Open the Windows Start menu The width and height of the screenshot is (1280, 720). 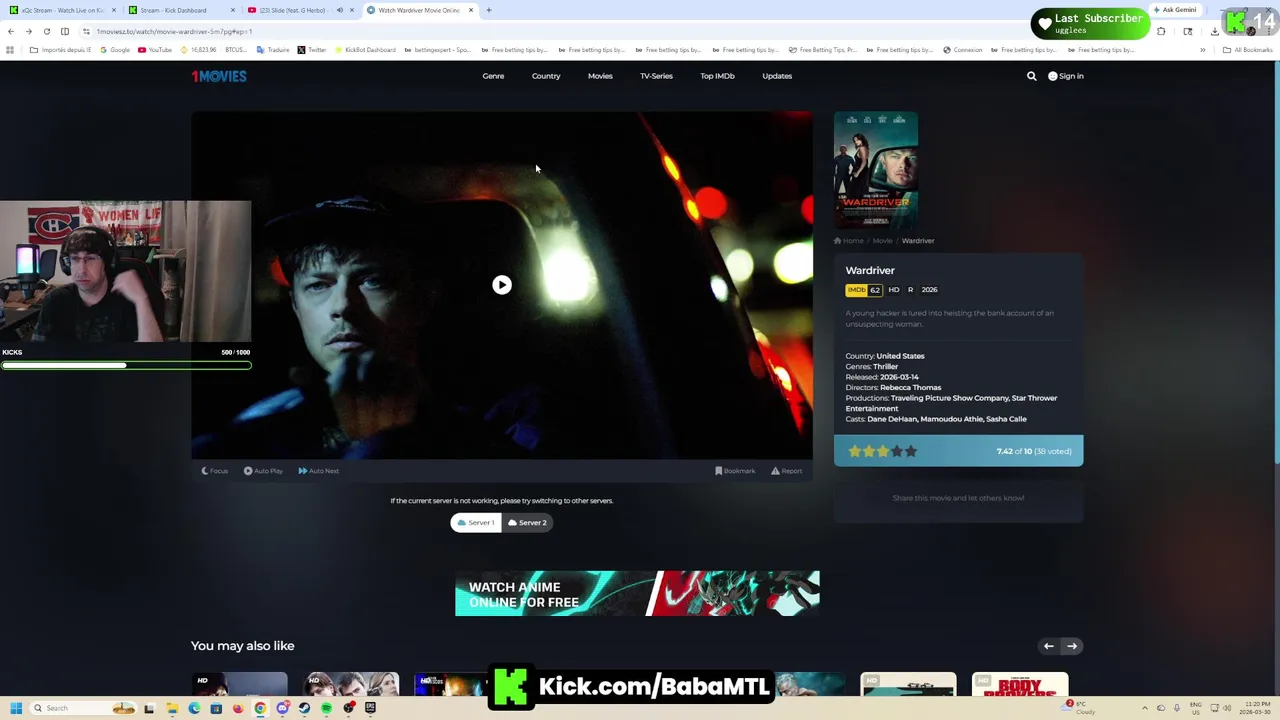click(x=15, y=708)
